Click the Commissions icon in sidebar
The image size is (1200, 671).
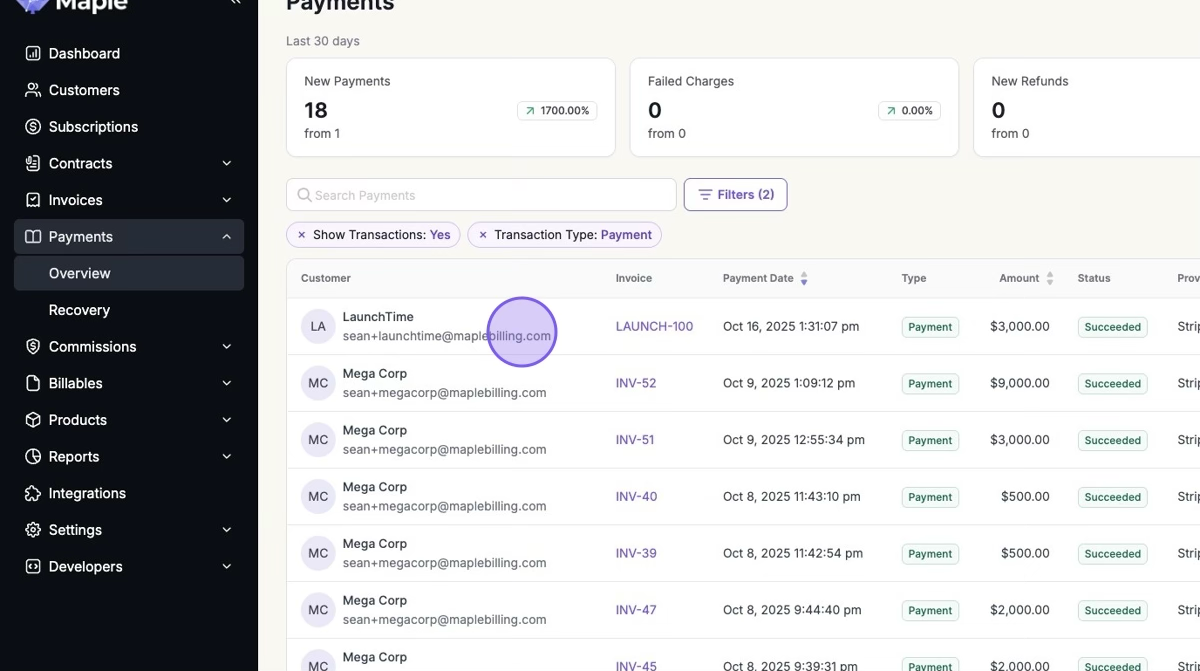(33, 347)
